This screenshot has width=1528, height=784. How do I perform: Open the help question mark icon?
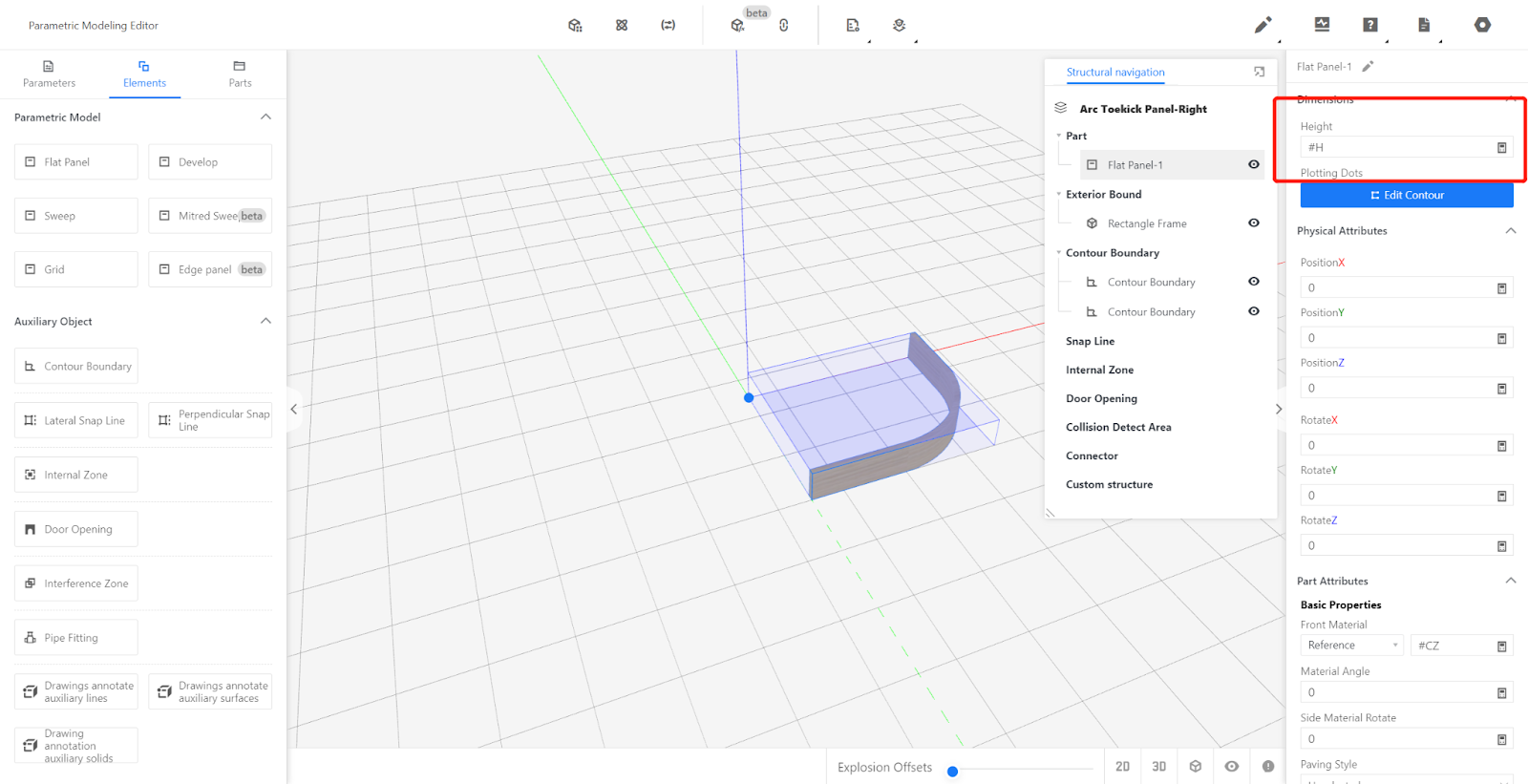click(x=1370, y=25)
